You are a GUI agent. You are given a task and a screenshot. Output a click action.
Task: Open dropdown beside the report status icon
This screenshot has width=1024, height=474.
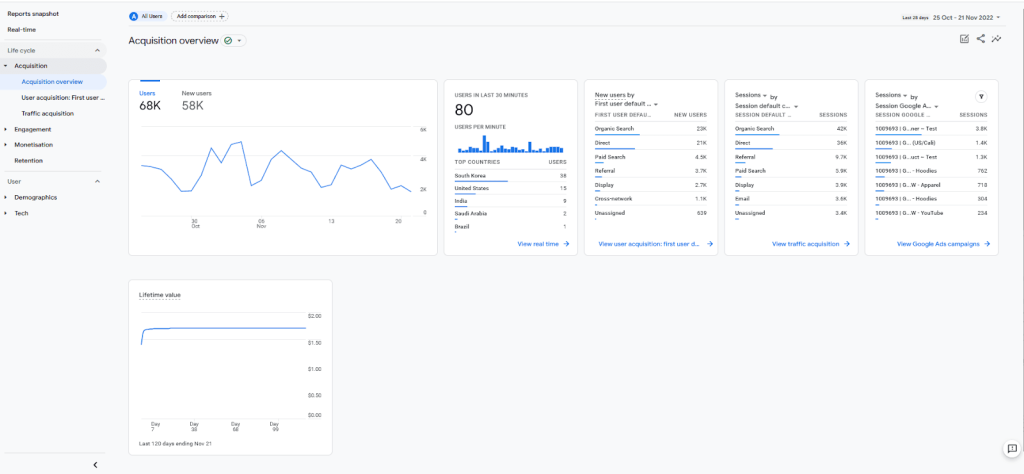click(240, 40)
